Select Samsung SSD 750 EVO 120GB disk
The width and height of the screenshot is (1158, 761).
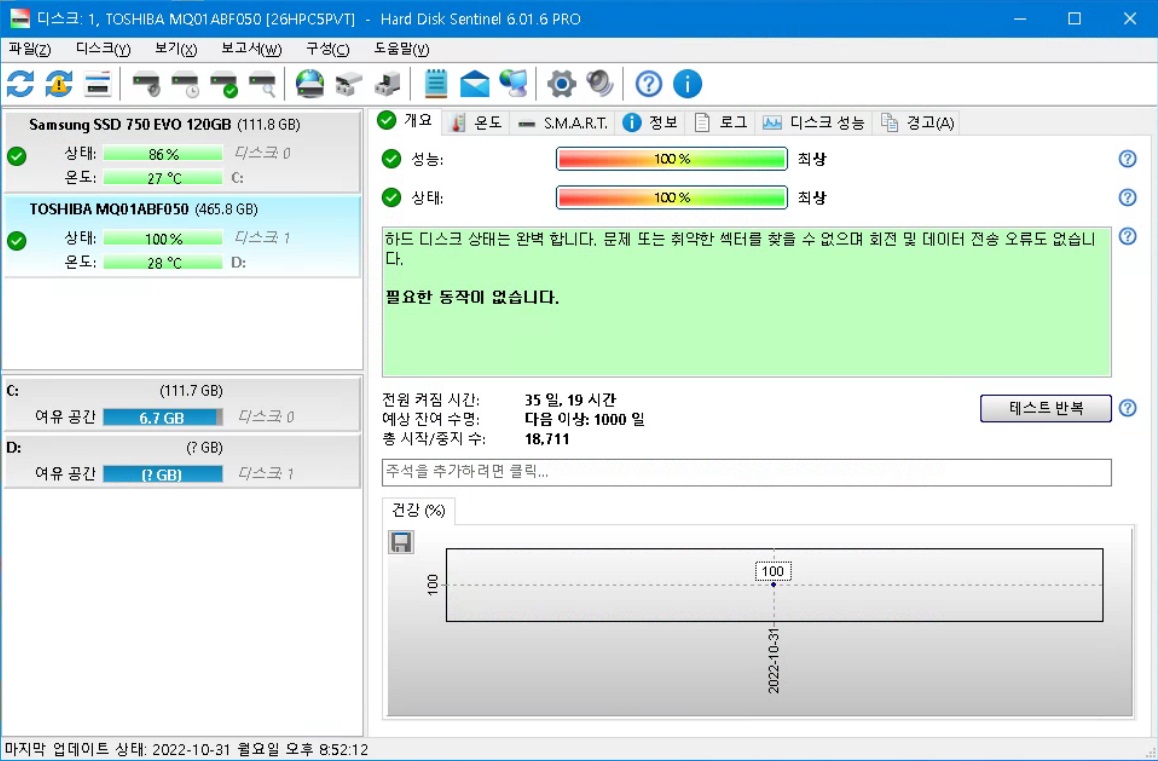[182, 151]
